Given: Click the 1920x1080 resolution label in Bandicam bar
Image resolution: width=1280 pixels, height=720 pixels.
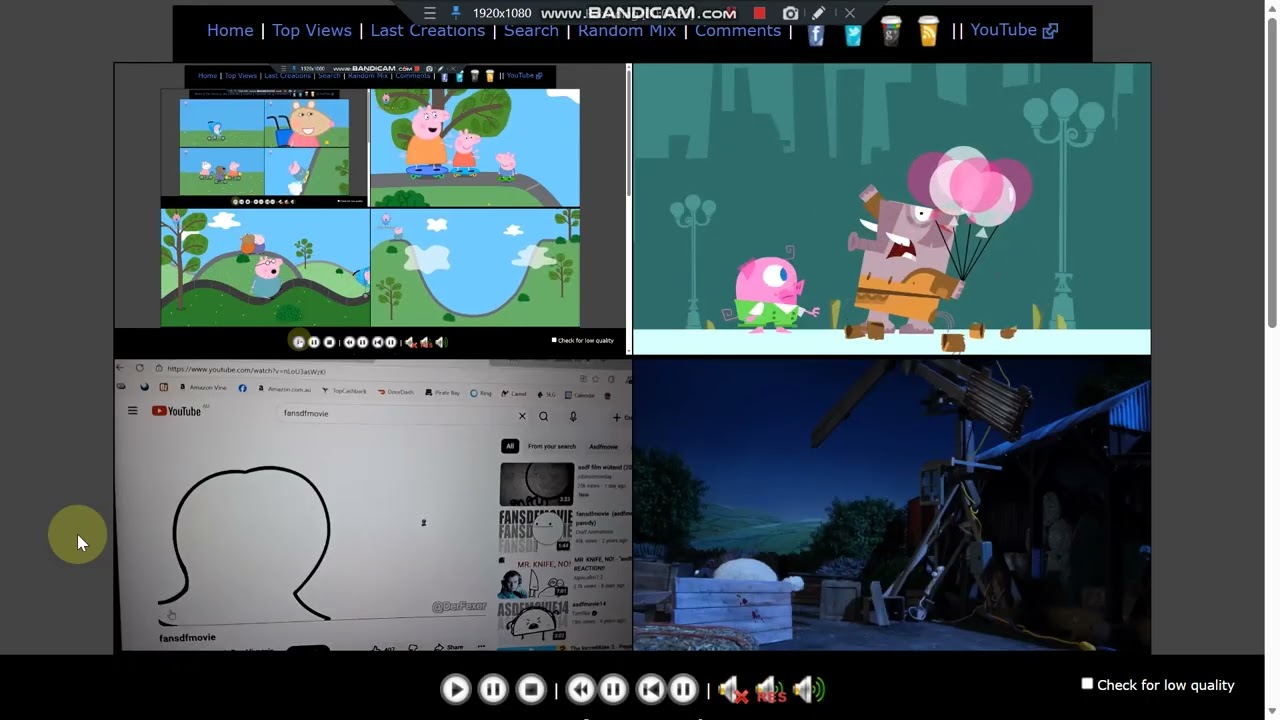Looking at the screenshot, I should [502, 13].
